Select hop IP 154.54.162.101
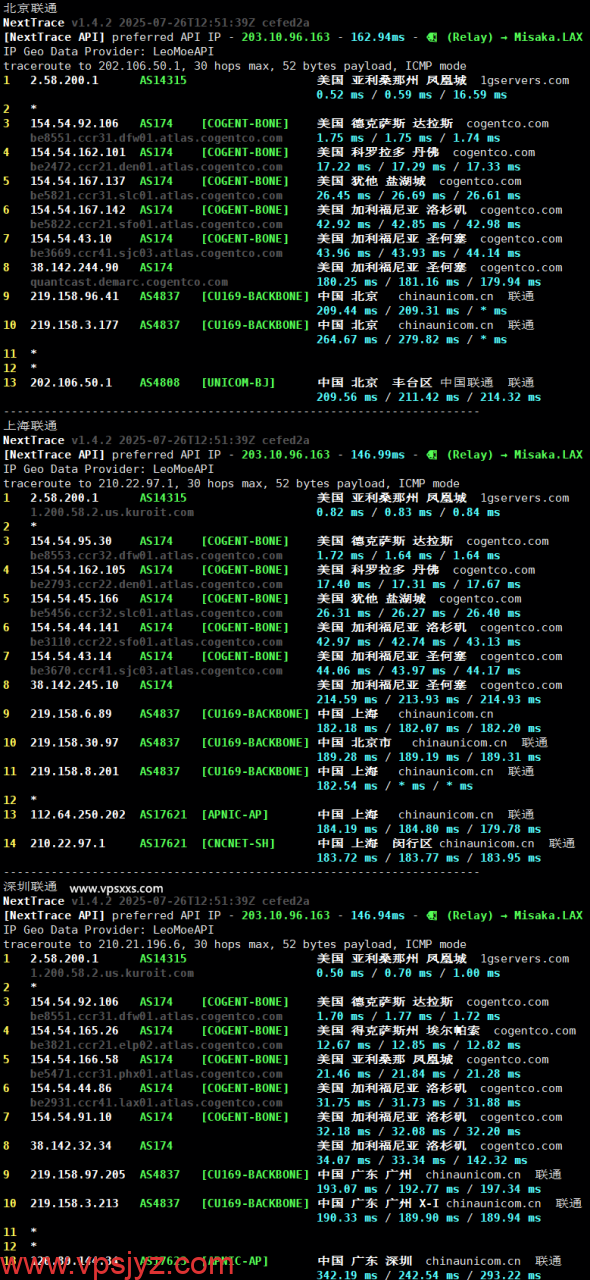 coord(78,153)
